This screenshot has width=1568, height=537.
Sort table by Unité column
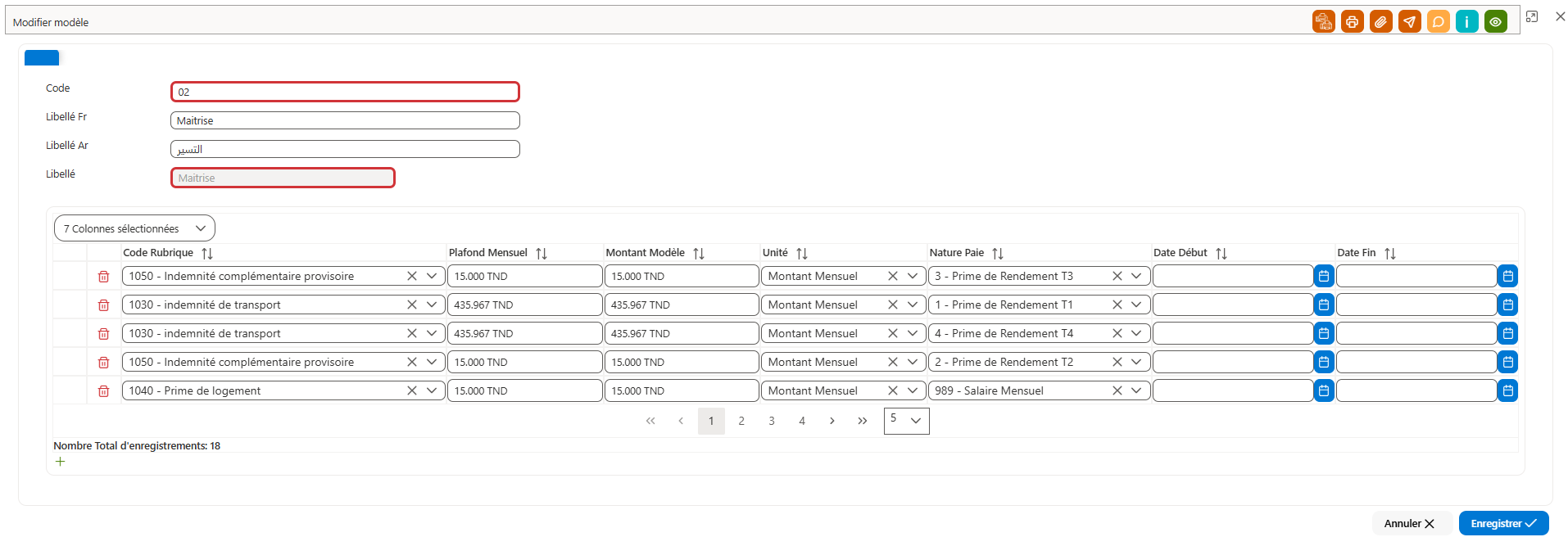802,254
